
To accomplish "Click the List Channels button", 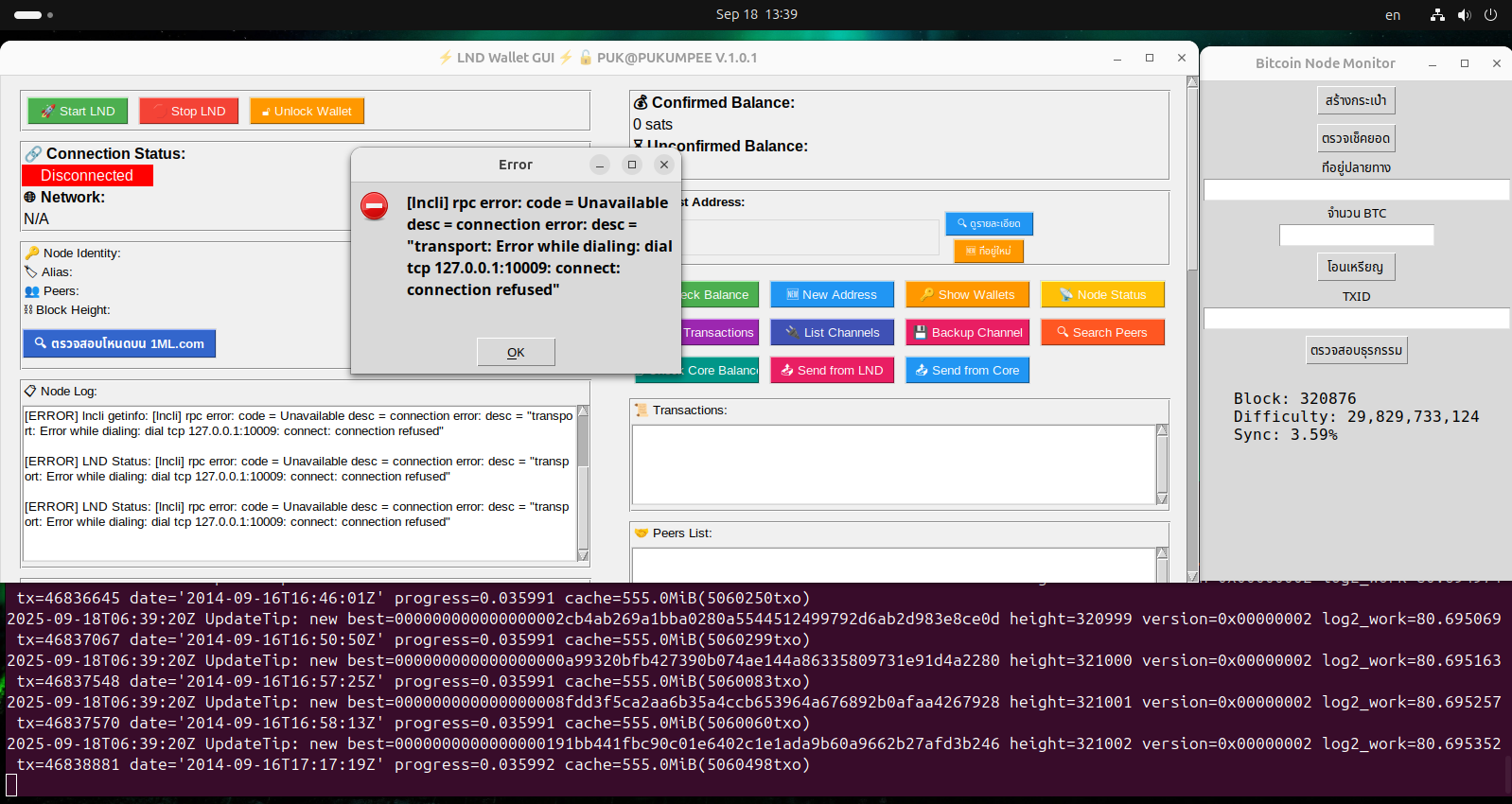I will click(831, 332).
